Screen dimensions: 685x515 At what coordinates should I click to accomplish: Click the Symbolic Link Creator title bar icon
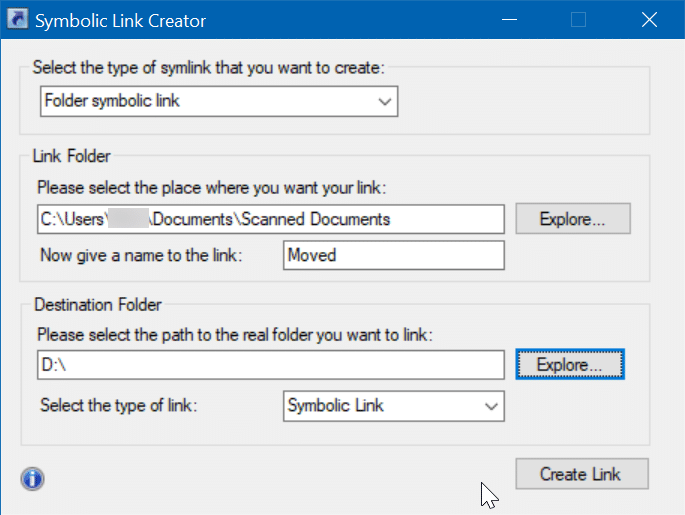pyautogui.click(x=18, y=19)
